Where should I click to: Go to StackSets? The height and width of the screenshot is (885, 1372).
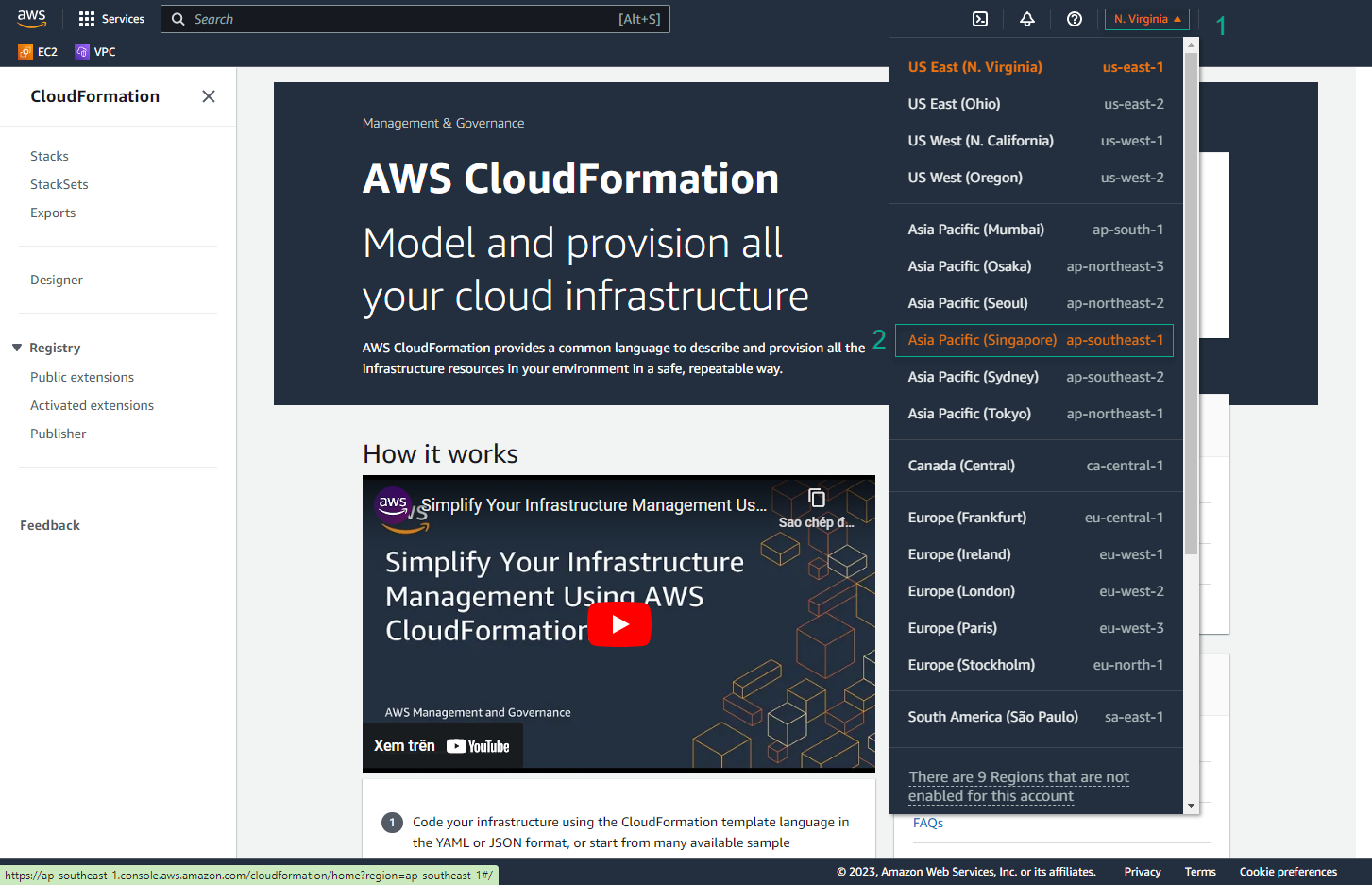[59, 184]
